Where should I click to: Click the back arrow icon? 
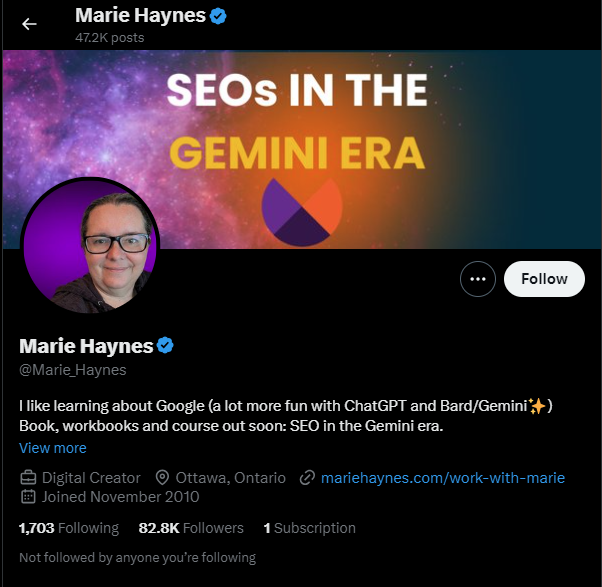coord(29,24)
